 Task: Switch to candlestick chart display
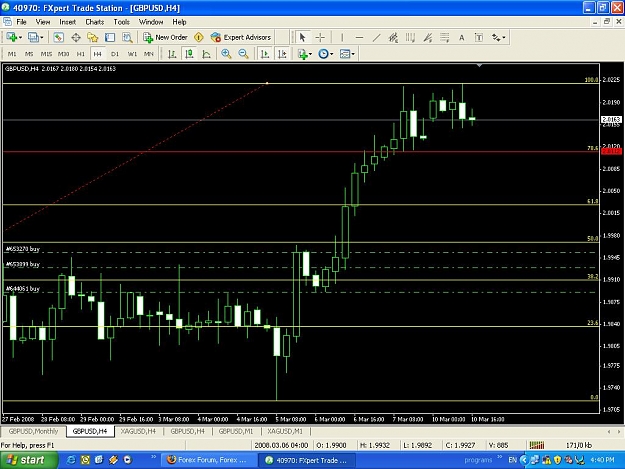tap(189, 54)
